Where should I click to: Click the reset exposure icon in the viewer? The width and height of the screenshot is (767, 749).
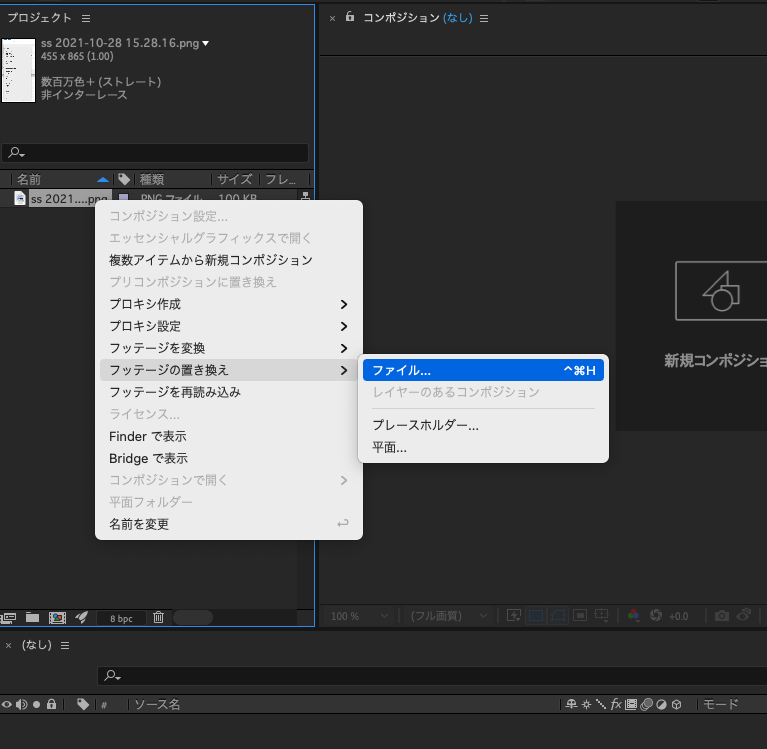click(657, 615)
